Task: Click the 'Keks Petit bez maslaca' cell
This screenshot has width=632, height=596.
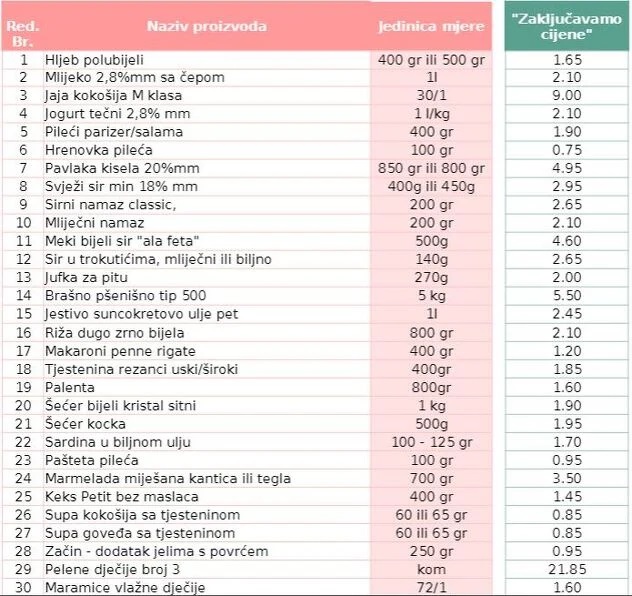Action: click(206, 496)
